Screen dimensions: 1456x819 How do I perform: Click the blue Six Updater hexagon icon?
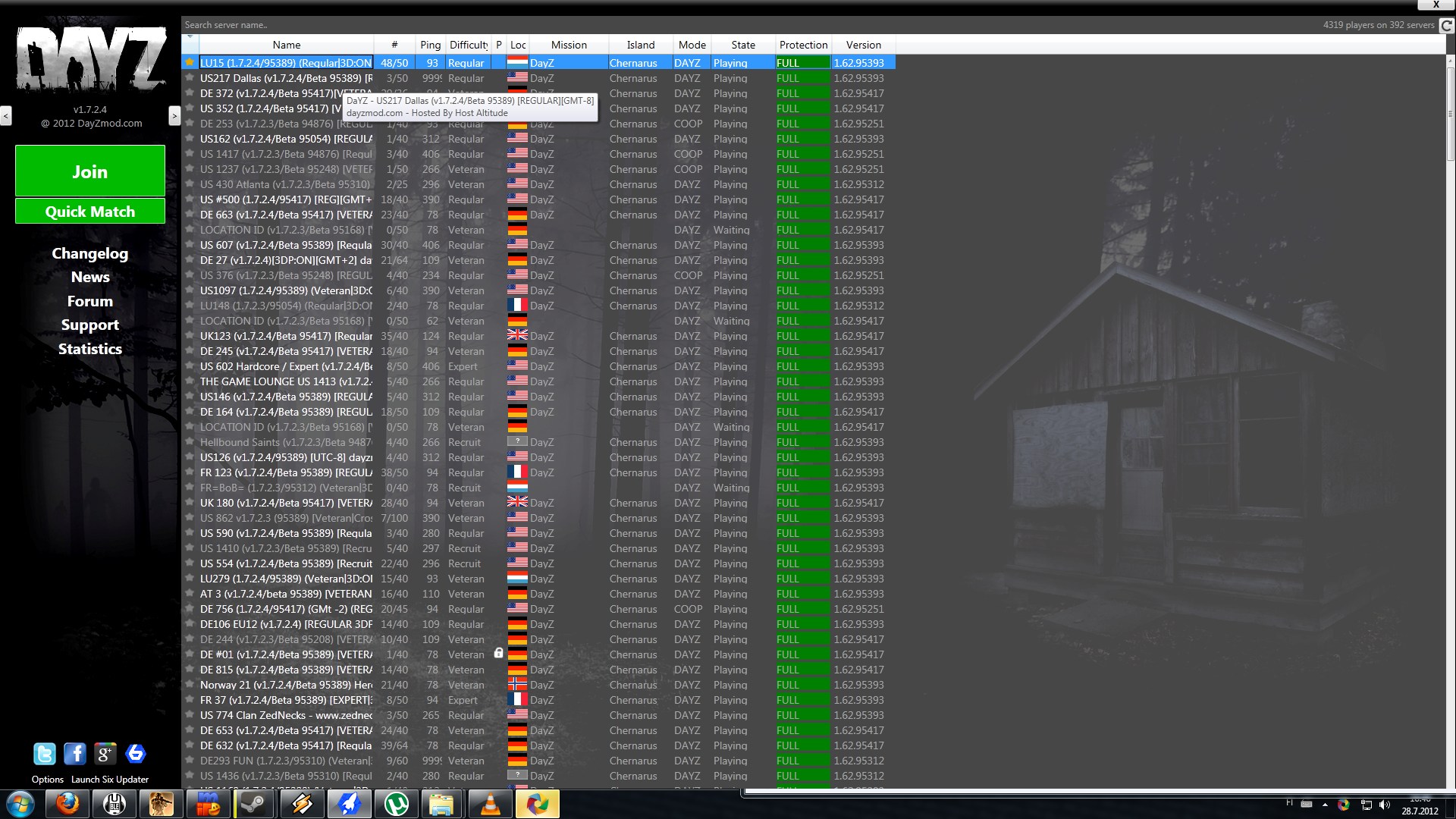(x=136, y=754)
